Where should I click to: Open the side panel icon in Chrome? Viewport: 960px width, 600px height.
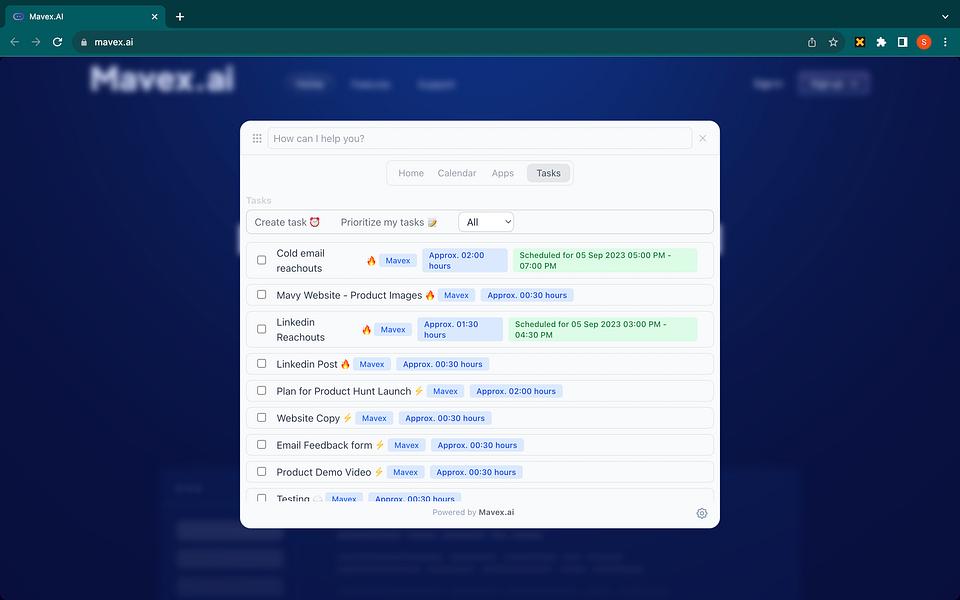pos(902,42)
